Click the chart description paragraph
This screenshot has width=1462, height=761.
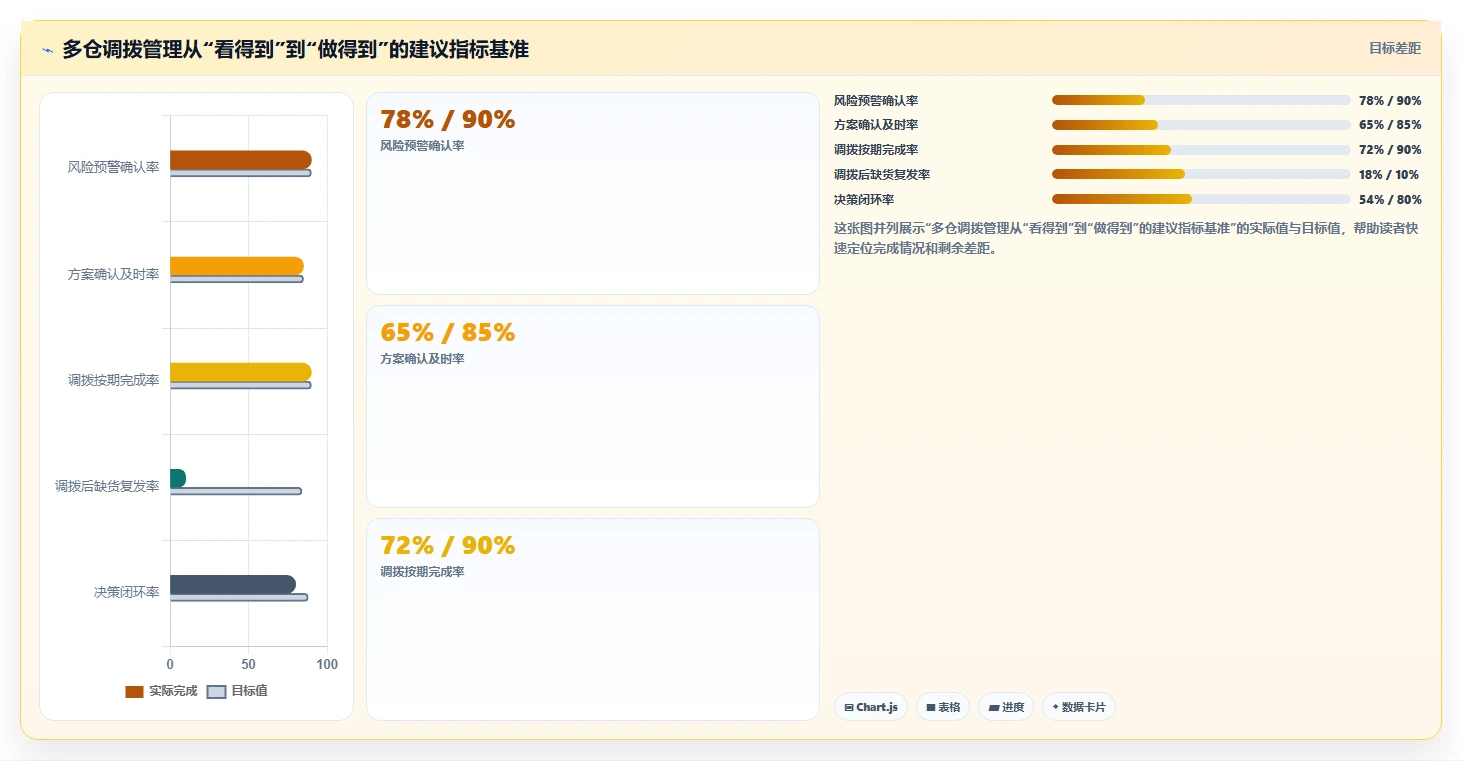1126,238
